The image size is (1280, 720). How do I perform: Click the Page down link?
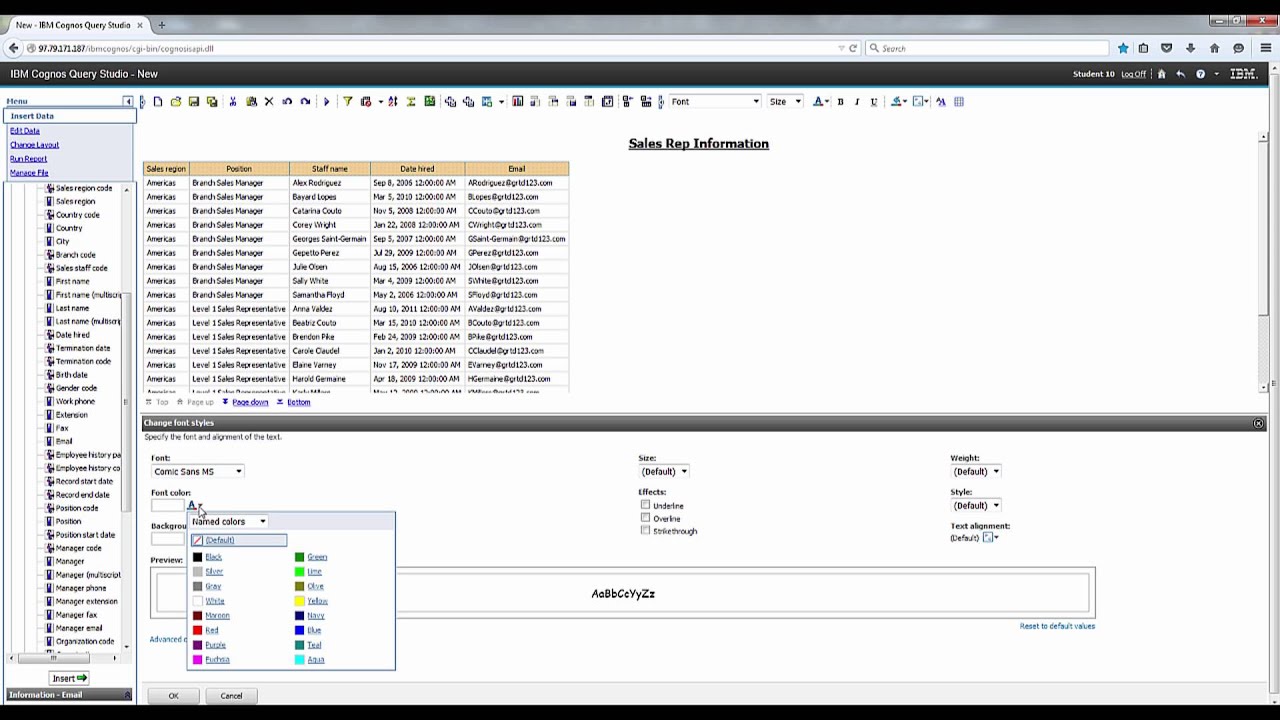click(x=250, y=402)
